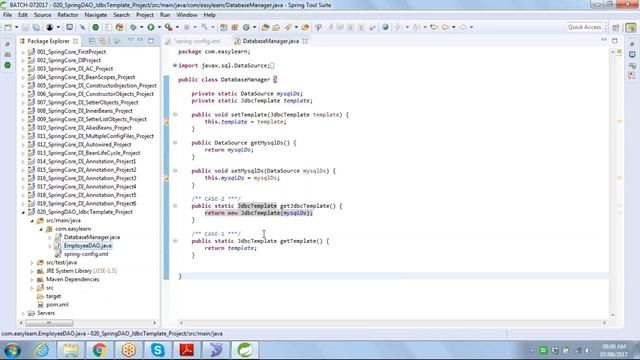The width and height of the screenshot is (640, 360).
Task: Open the File menu
Action: 7,15
